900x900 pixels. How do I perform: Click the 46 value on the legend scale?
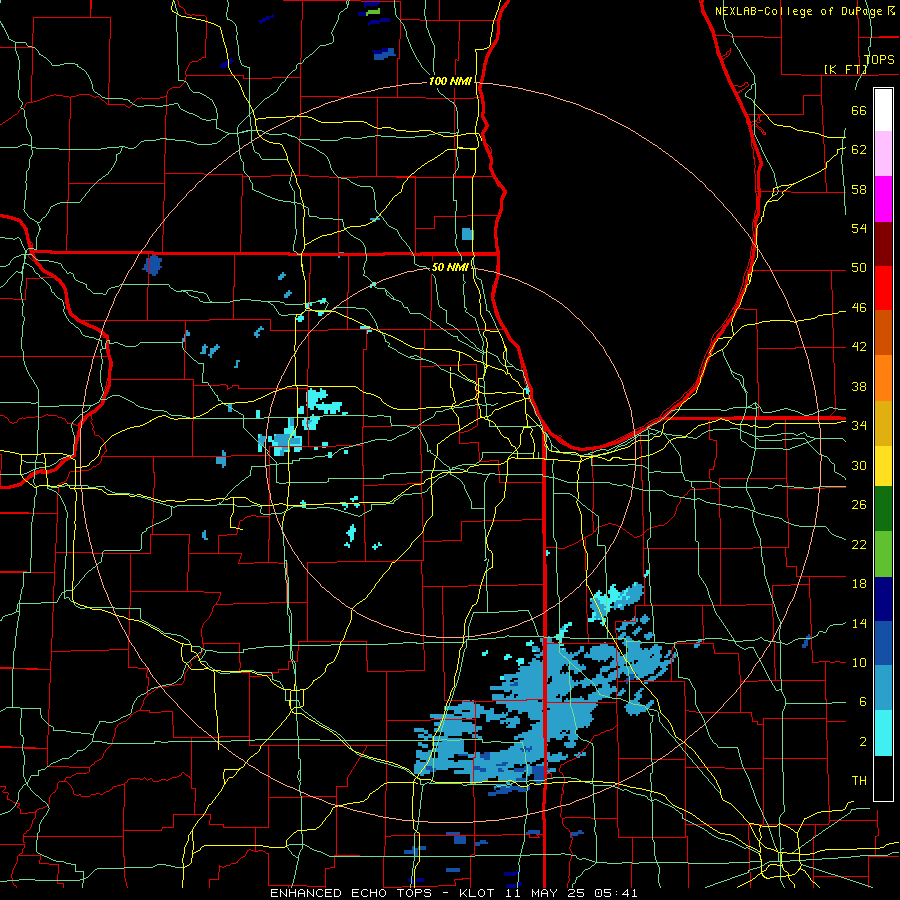pos(859,308)
